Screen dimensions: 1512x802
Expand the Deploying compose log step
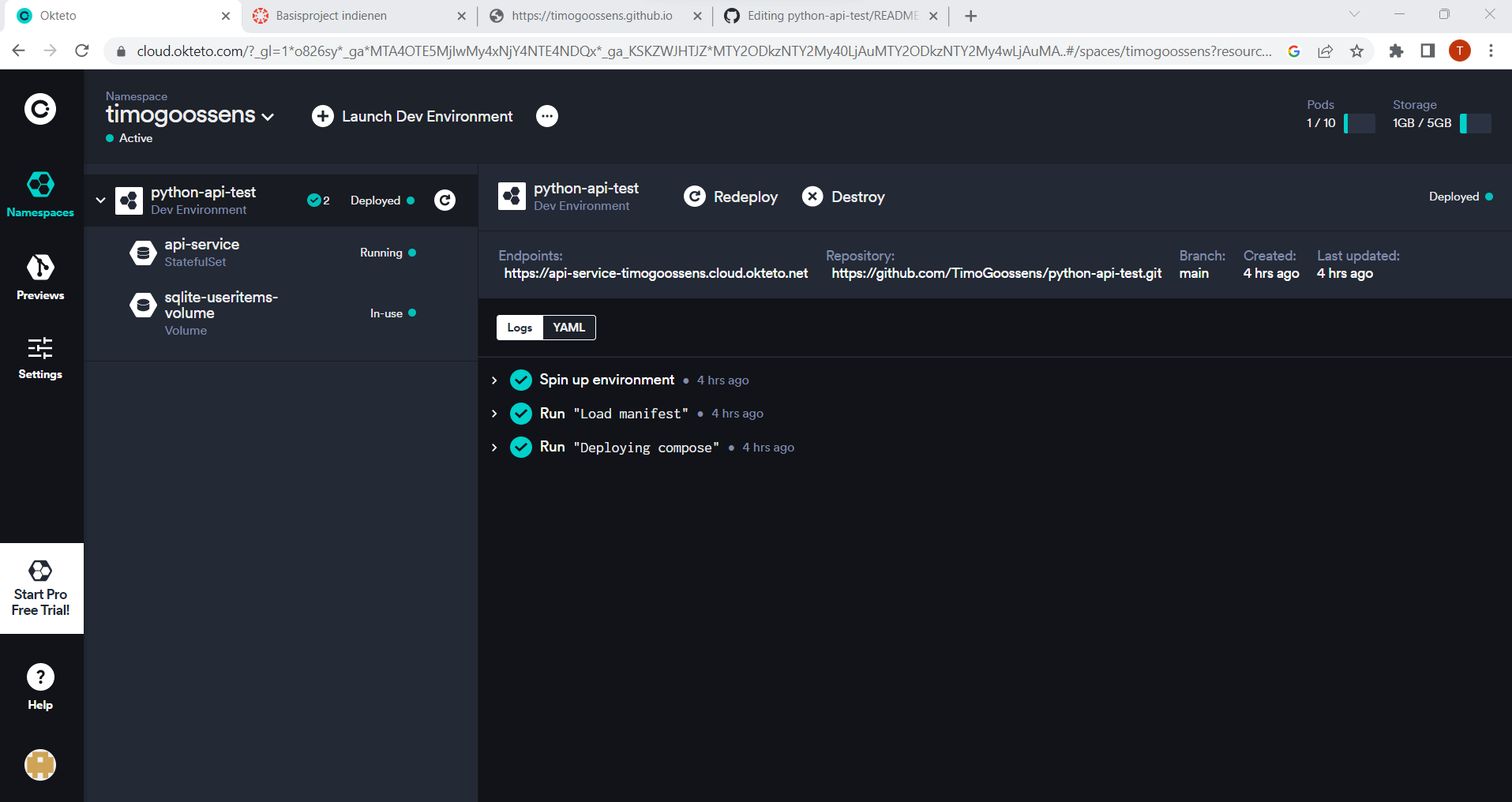494,448
